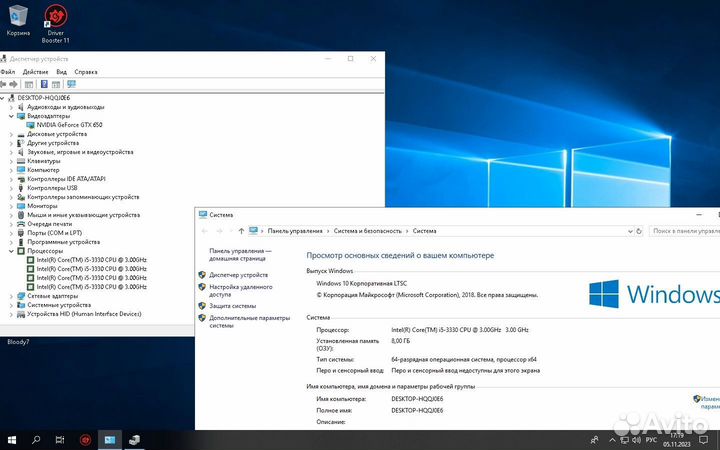720x450 pixels.
Task: Collapse the DESKTOP-HQQJ0E6 root node
Action: (x=3, y=98)
